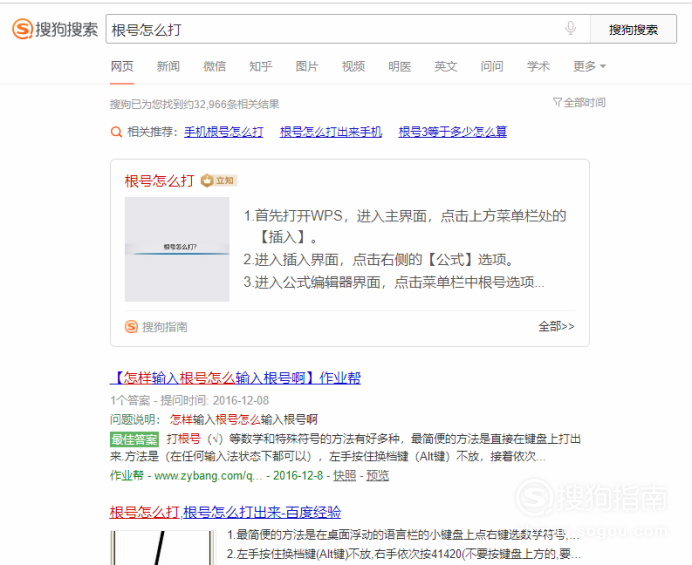692x565 pixels.
Task: Open the 快照 cached page link
Action: [344, 475]
